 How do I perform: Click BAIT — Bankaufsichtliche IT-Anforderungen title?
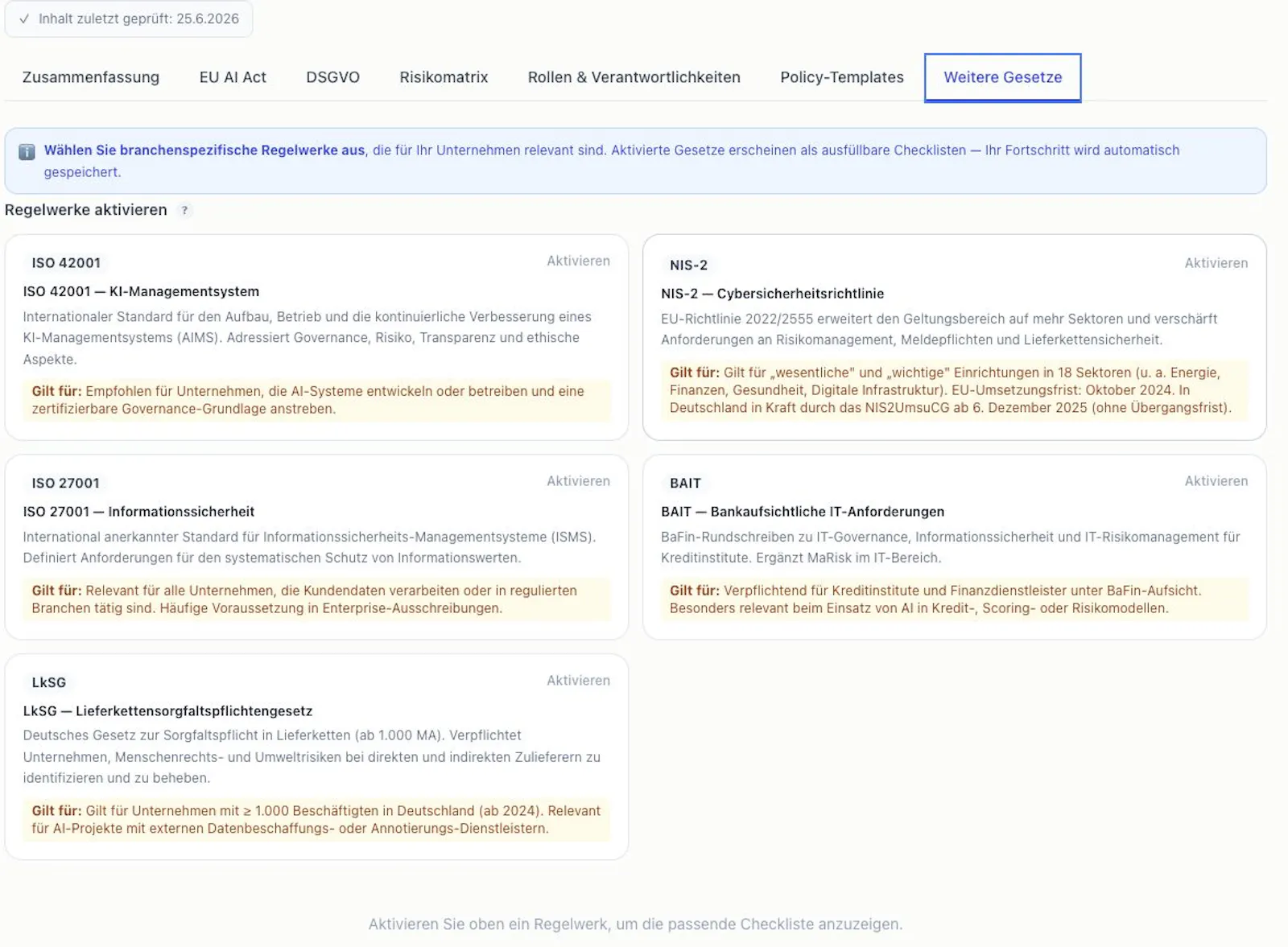(803, 512)
